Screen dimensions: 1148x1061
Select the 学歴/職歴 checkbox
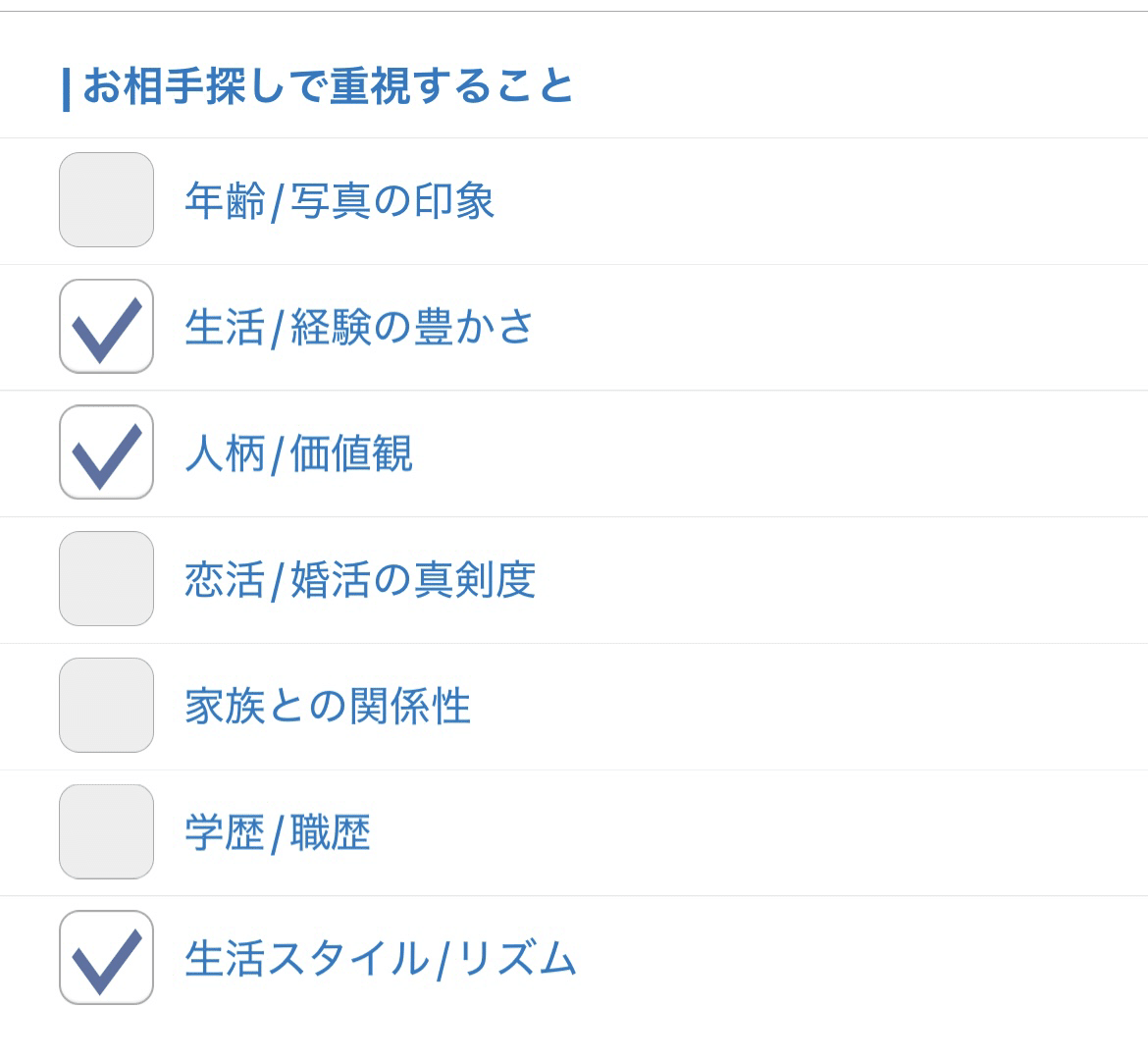coord(106,831)
